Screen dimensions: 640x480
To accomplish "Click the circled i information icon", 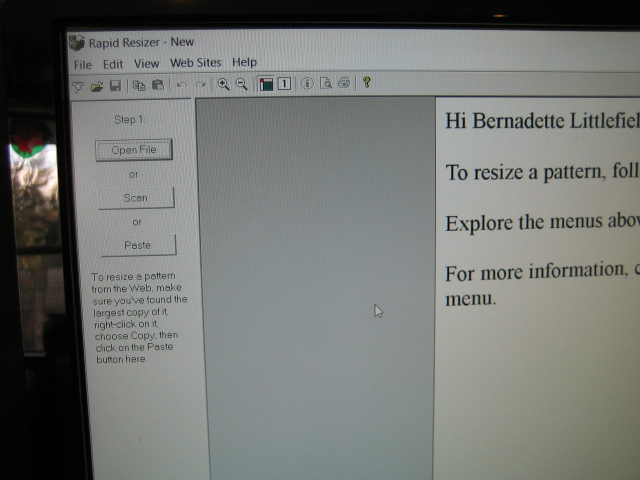I will click(307, 83).
